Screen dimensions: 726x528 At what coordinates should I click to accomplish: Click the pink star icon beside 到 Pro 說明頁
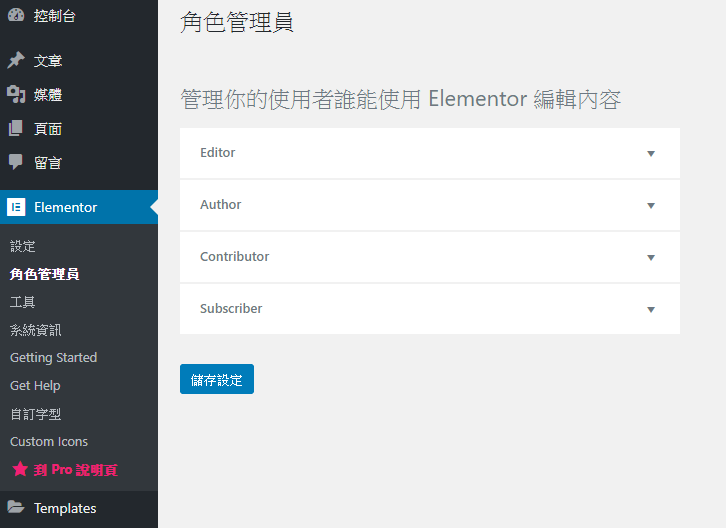coord(20,469)
